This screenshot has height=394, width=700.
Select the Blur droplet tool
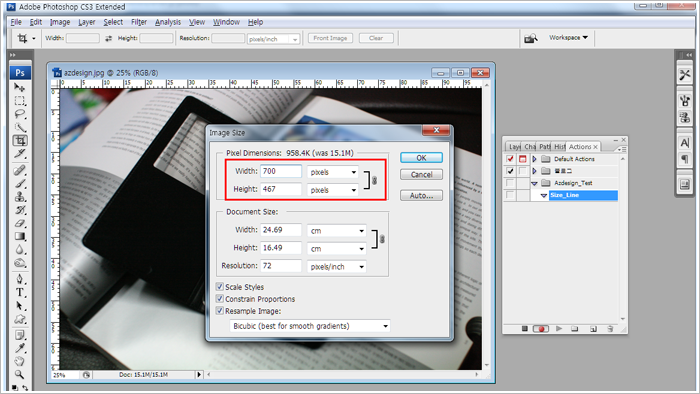(20, 250)
